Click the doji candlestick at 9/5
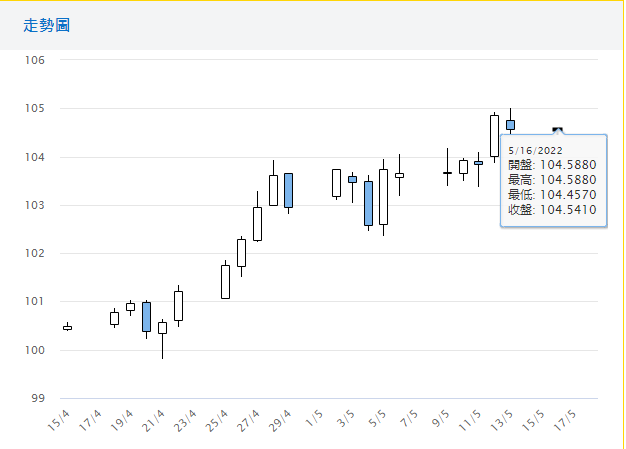Viewport: 626px width, 449px height. click(447, 173)
